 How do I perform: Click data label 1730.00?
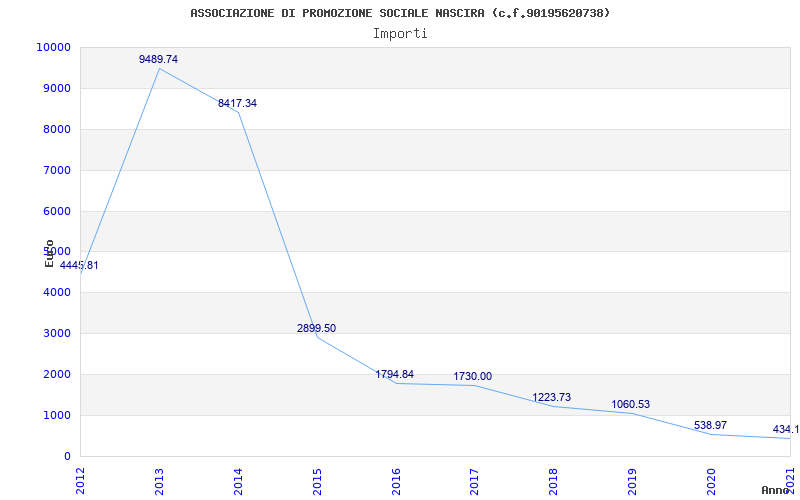coord(472,377)
